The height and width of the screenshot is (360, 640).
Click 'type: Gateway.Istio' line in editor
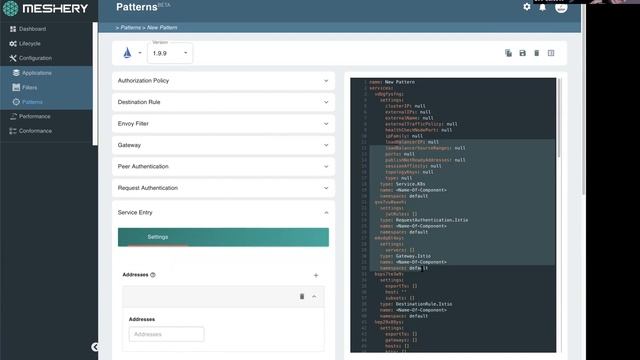(x=405, y=256)
